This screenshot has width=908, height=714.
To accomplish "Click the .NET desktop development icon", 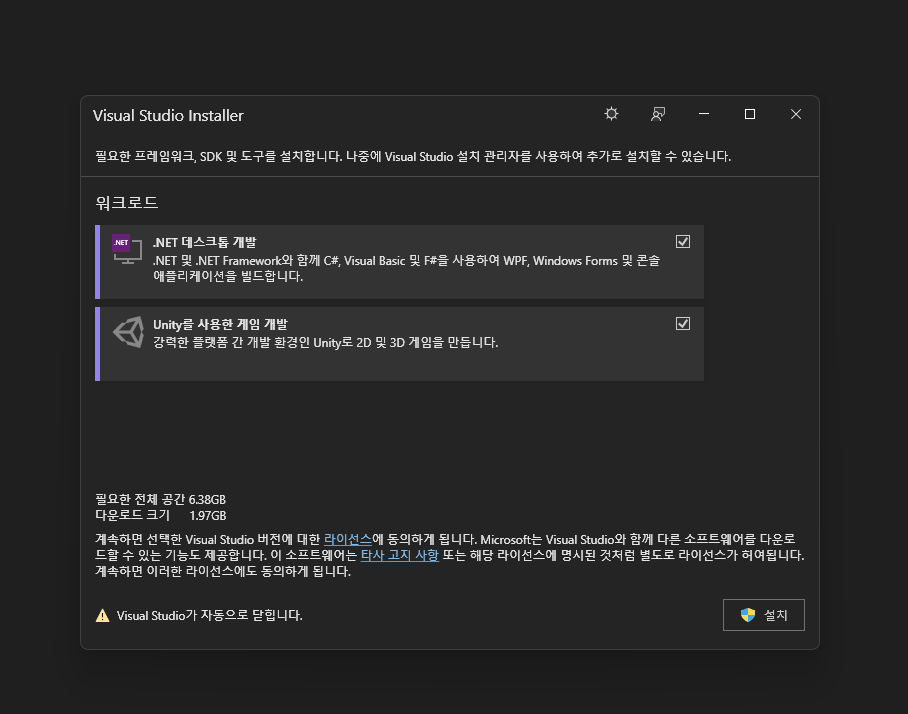I will [x=127, y=249].
